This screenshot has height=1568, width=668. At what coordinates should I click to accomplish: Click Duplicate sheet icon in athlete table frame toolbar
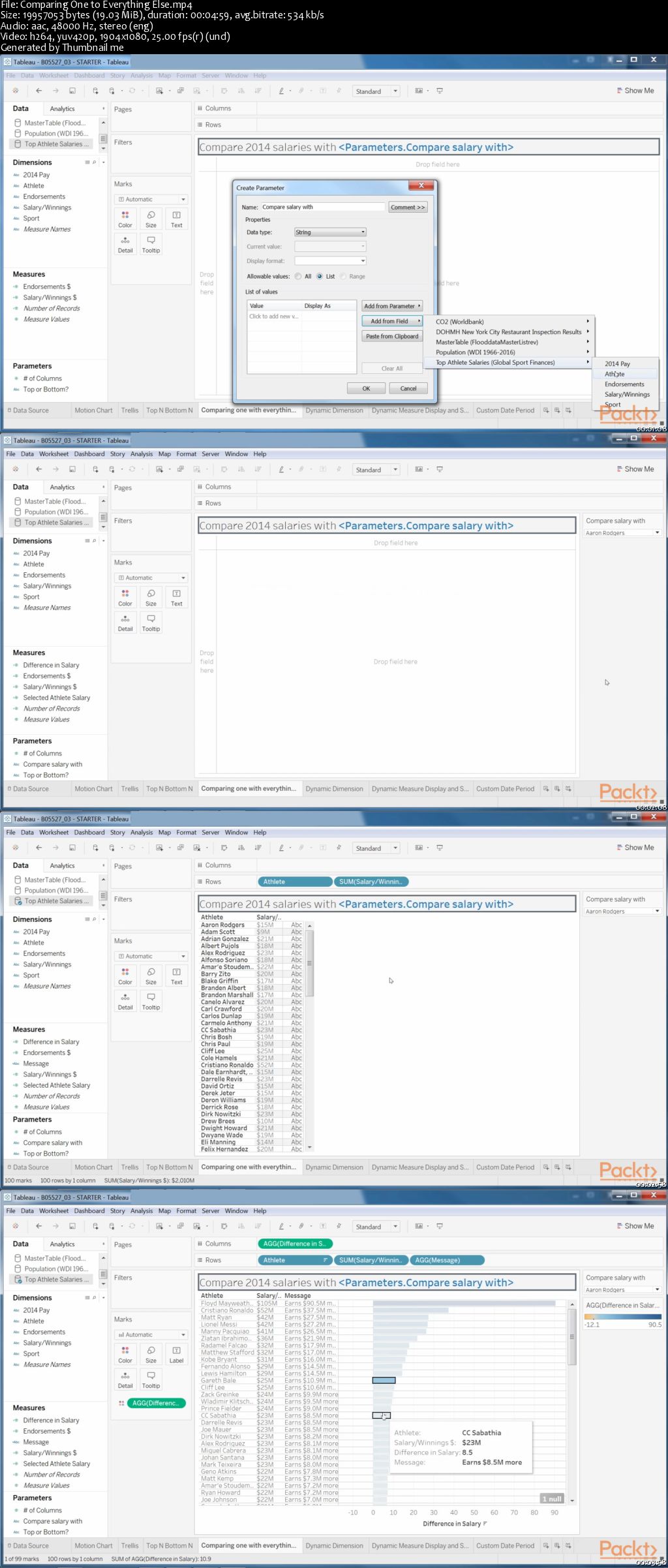(x=181, y=848)
